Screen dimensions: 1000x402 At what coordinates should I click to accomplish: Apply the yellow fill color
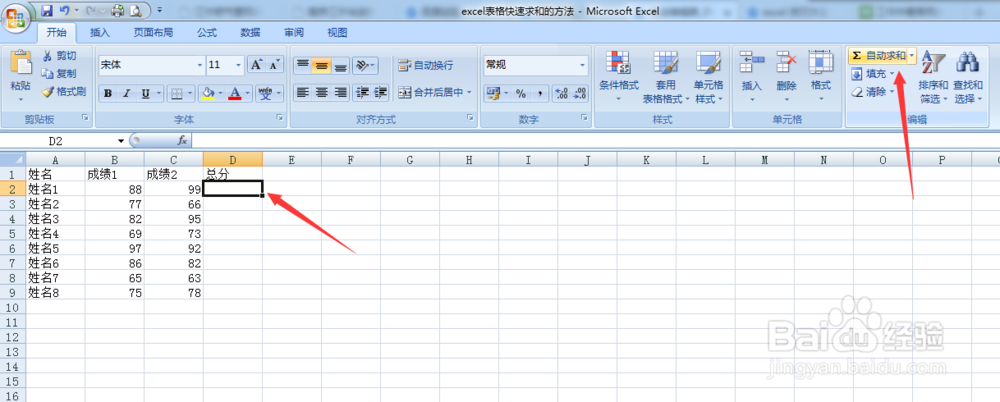tap(207, 93)
